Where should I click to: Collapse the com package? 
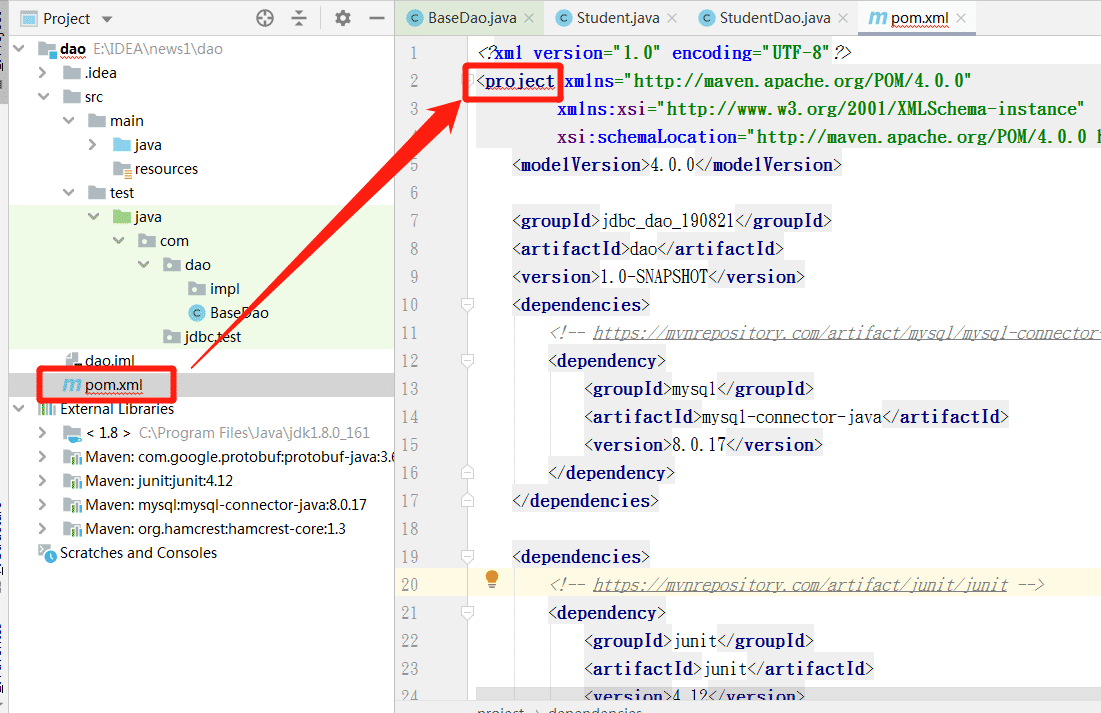pos(119,240)
